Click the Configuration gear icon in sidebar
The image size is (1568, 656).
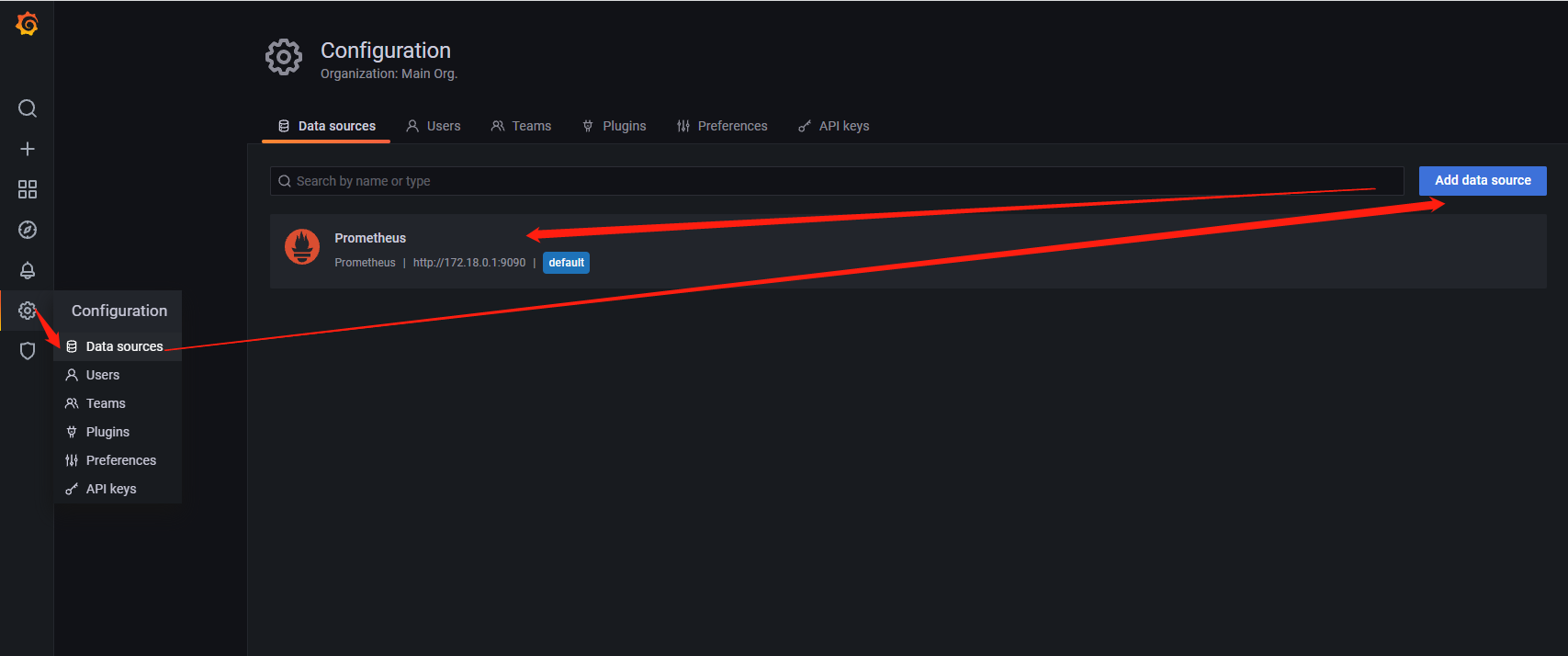coord(28,311)
